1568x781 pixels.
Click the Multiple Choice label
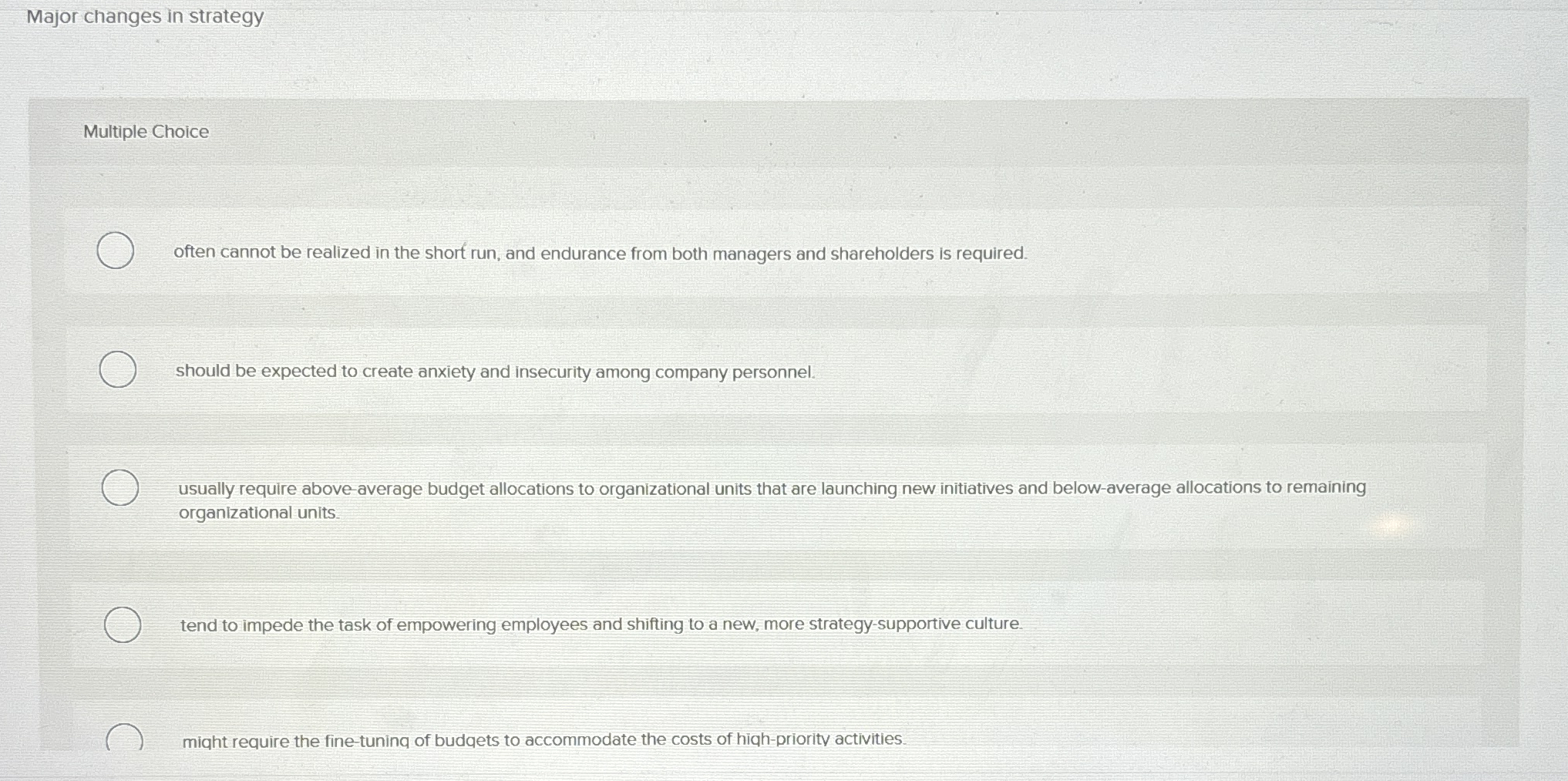tap(144, 132)
